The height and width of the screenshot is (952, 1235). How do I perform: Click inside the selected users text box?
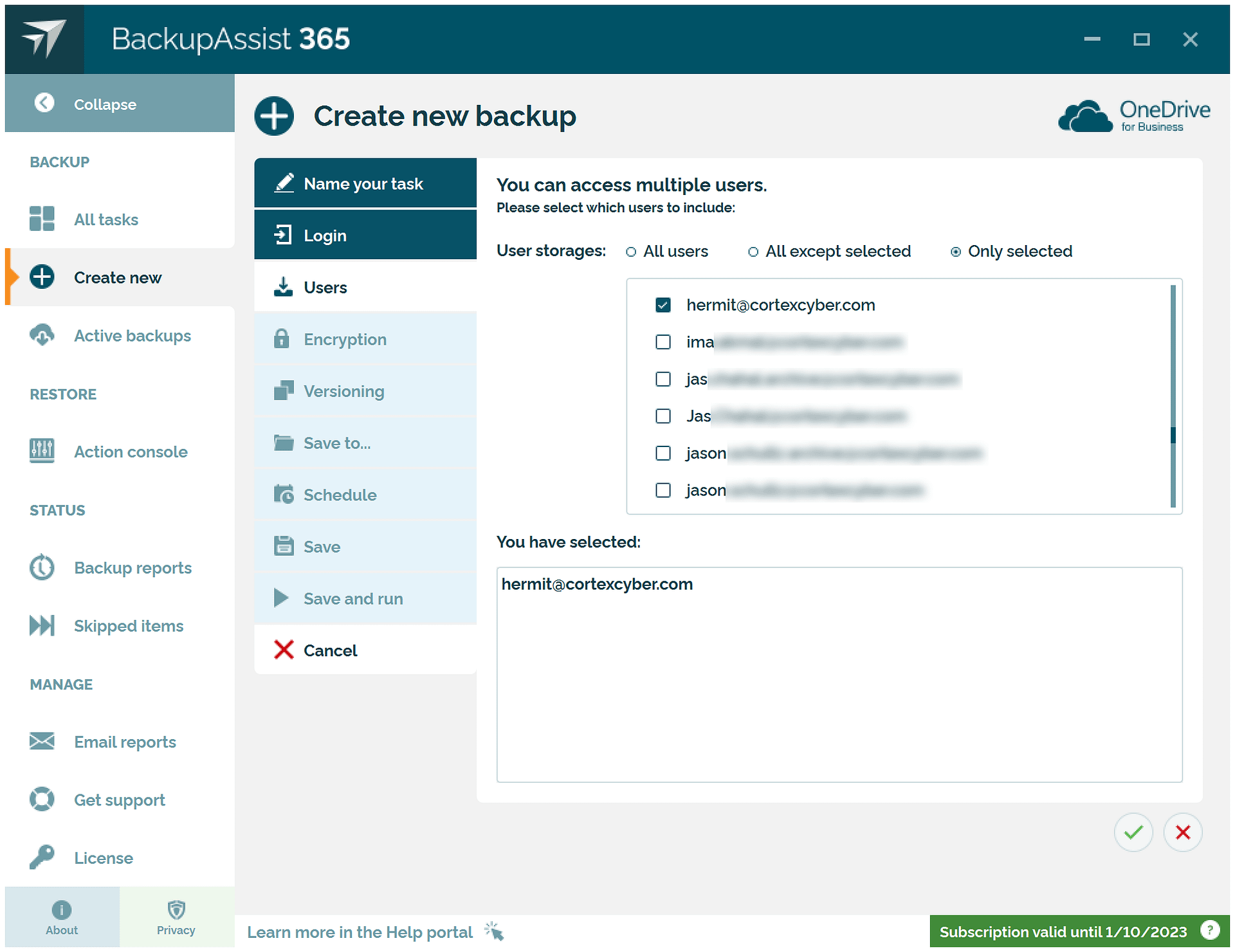839,675
